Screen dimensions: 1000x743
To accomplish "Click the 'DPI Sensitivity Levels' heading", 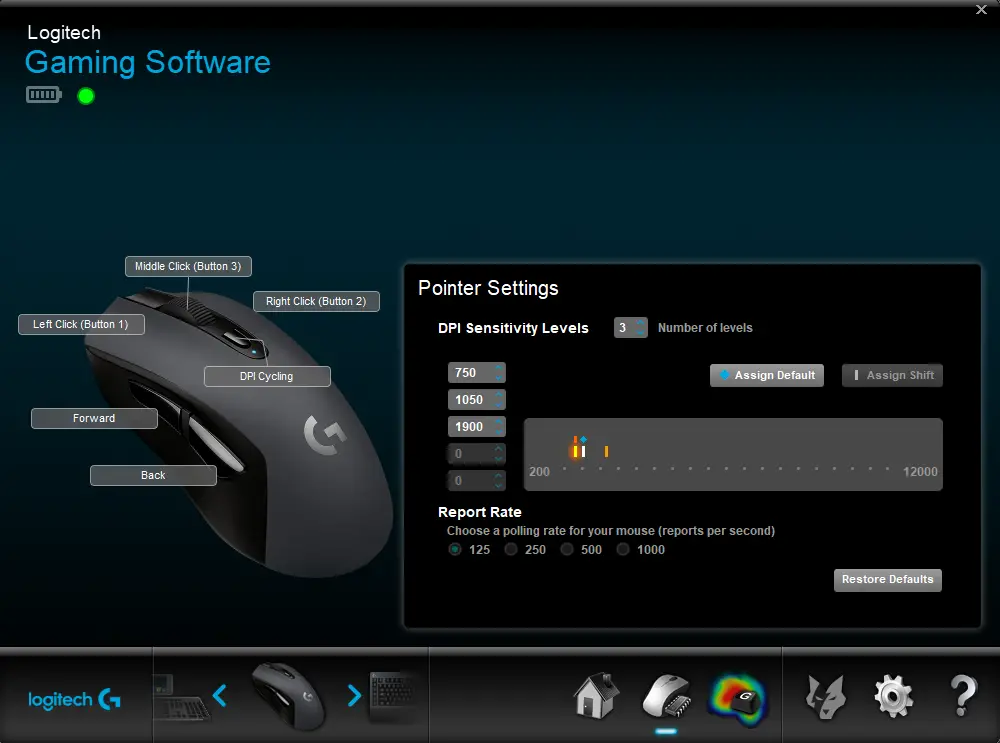I will pyautogui.click(x=513, y=328).
